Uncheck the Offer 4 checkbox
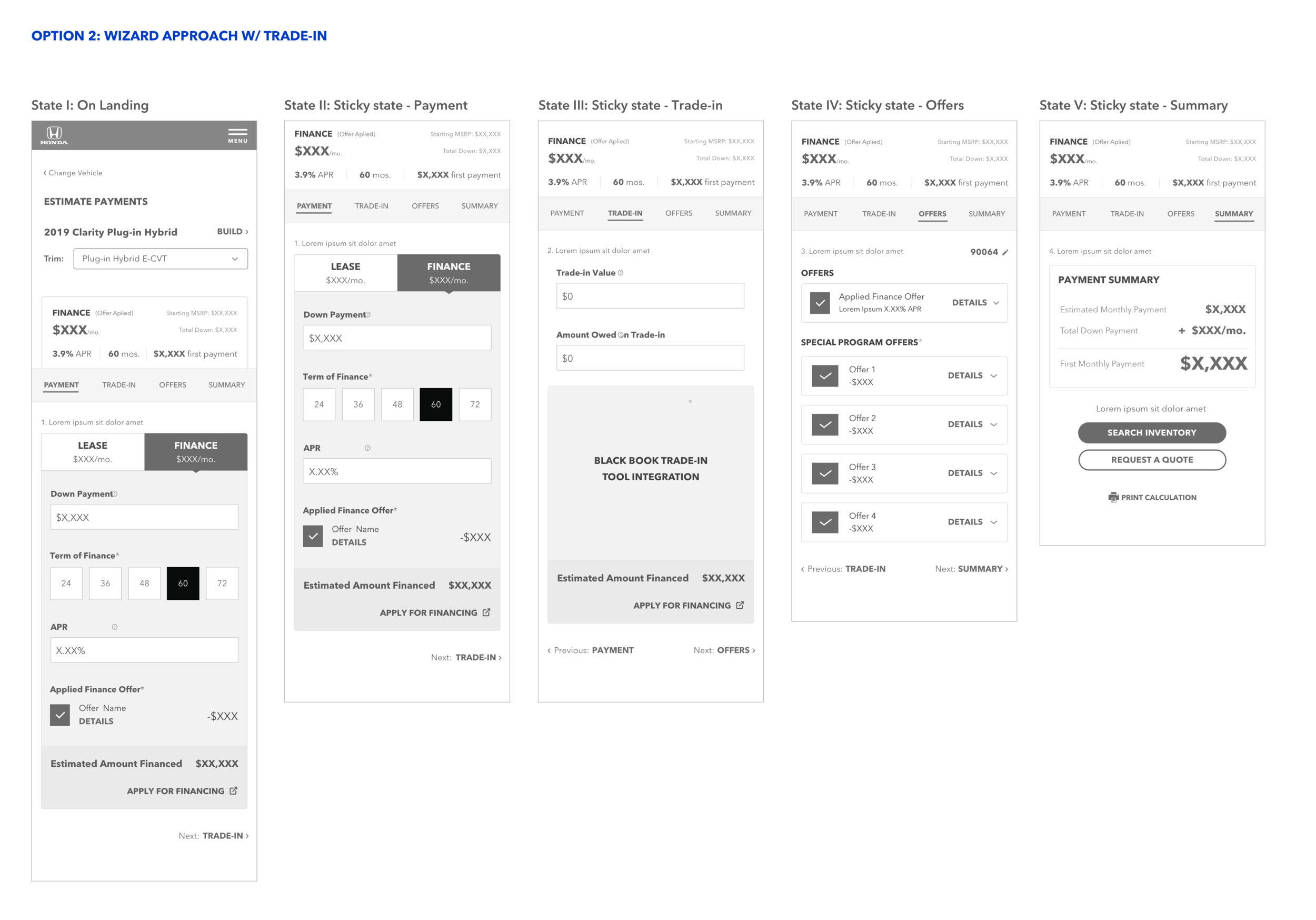 [x=825, y=522]
